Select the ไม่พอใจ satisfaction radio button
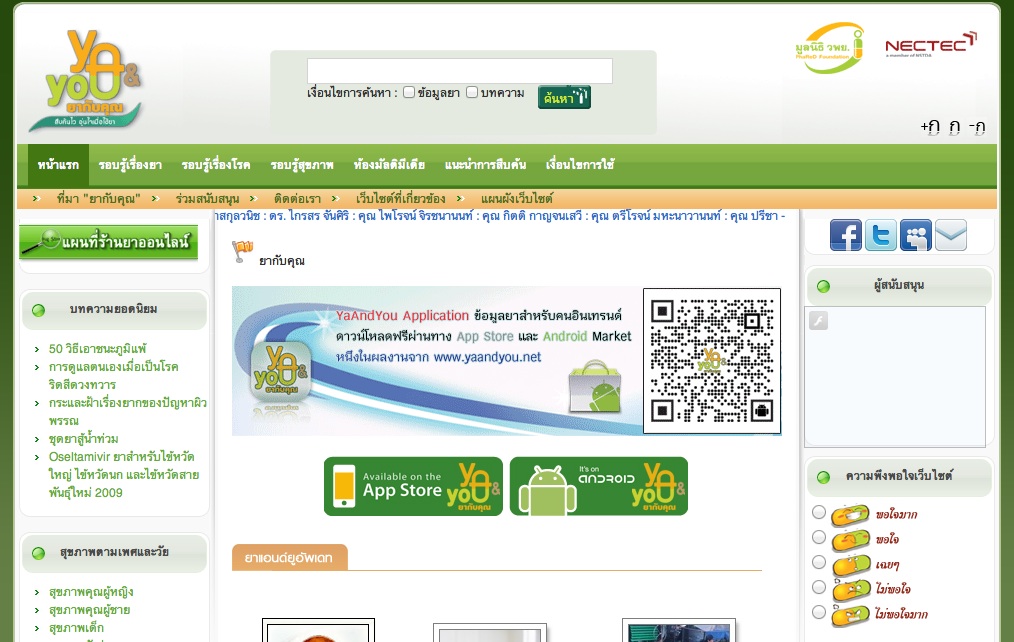Screen dimensions: 1014x642 pos(819,587)
